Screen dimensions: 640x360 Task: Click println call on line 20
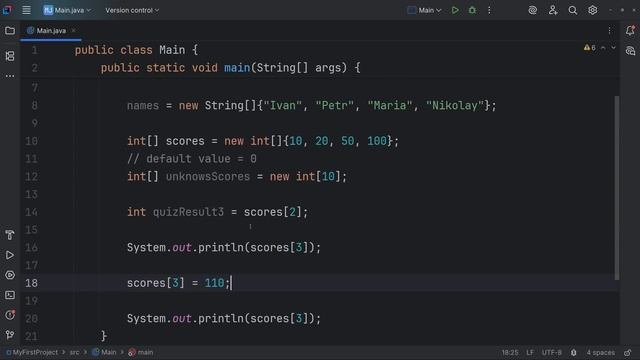[x=221, y=318]
